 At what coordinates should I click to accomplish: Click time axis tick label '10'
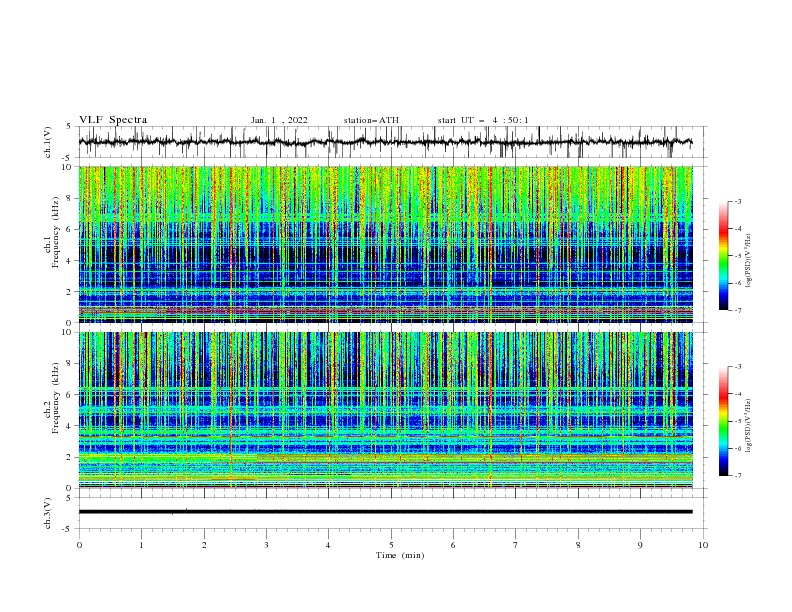pyautogui.click(x=703, y=545)
